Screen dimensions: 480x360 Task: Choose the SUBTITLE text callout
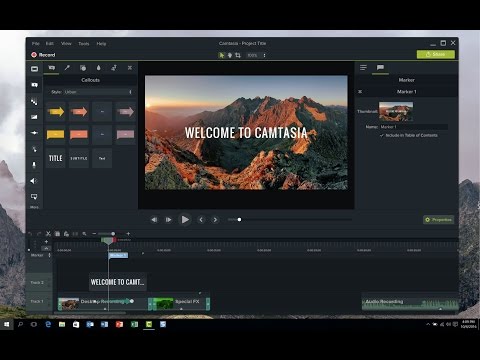point(79,158)
